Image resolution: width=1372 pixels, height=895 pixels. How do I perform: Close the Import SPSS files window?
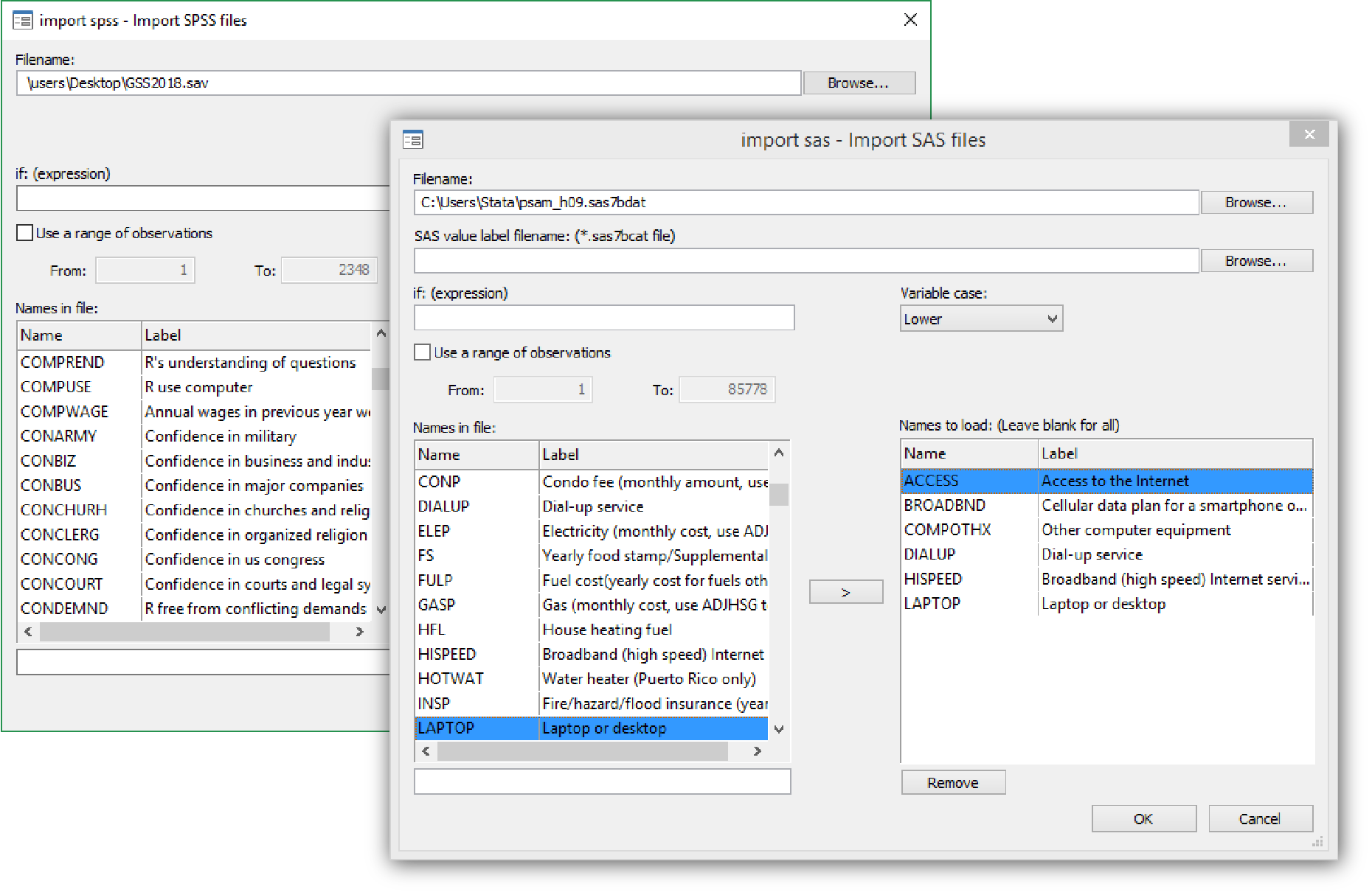(x=910, y=20)
